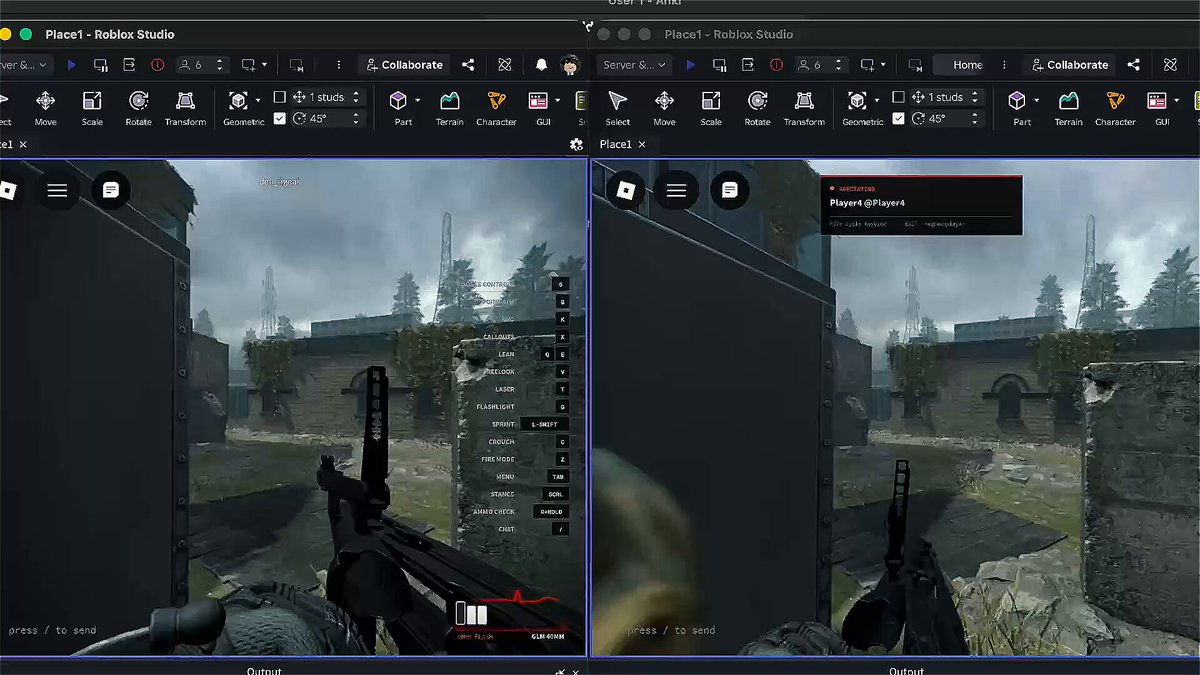Open Terrain editor in left Studio window
The height and width of the screenshot is (675, 1200).
(449, 108)
